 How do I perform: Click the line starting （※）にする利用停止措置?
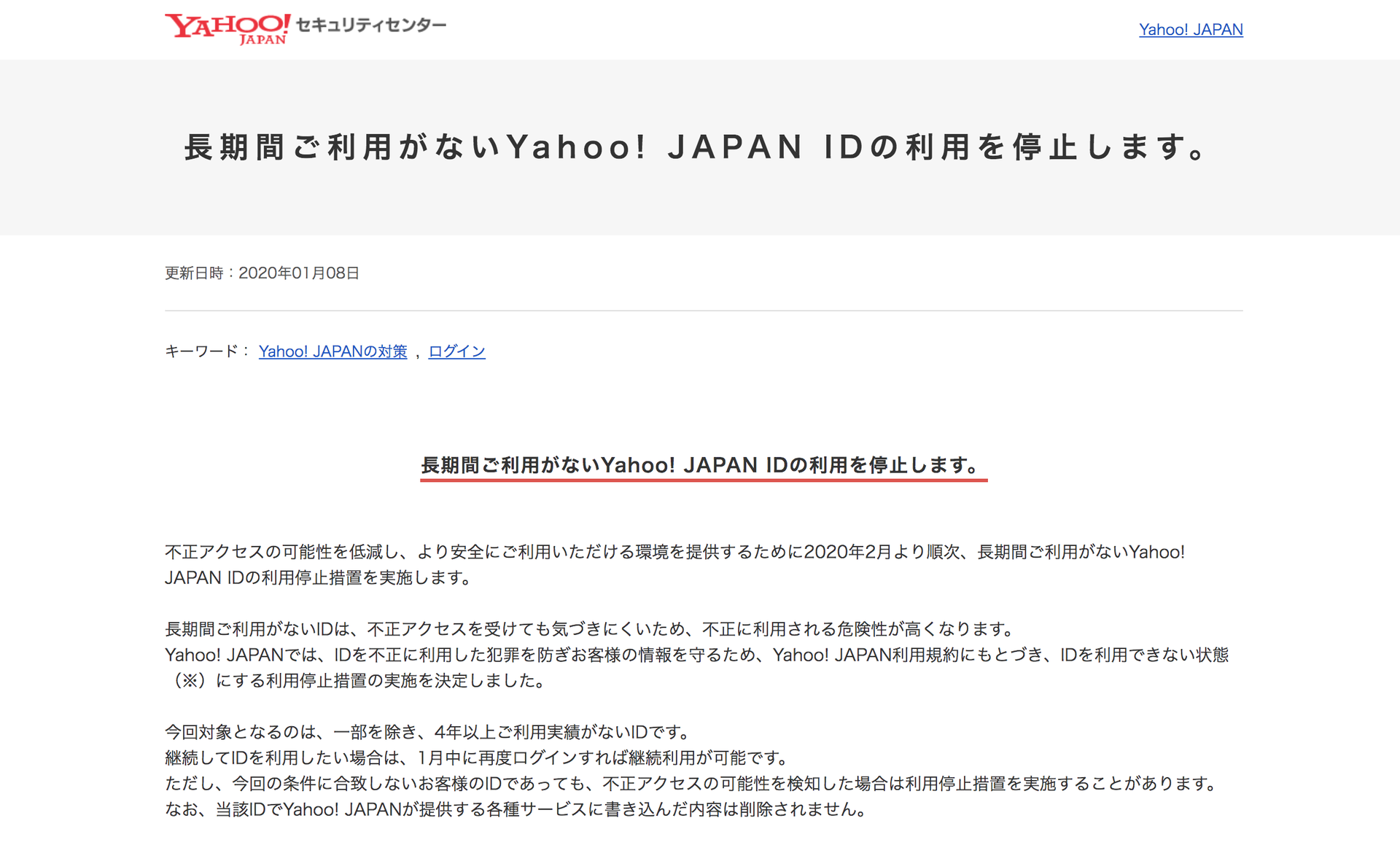coord(356,681)
